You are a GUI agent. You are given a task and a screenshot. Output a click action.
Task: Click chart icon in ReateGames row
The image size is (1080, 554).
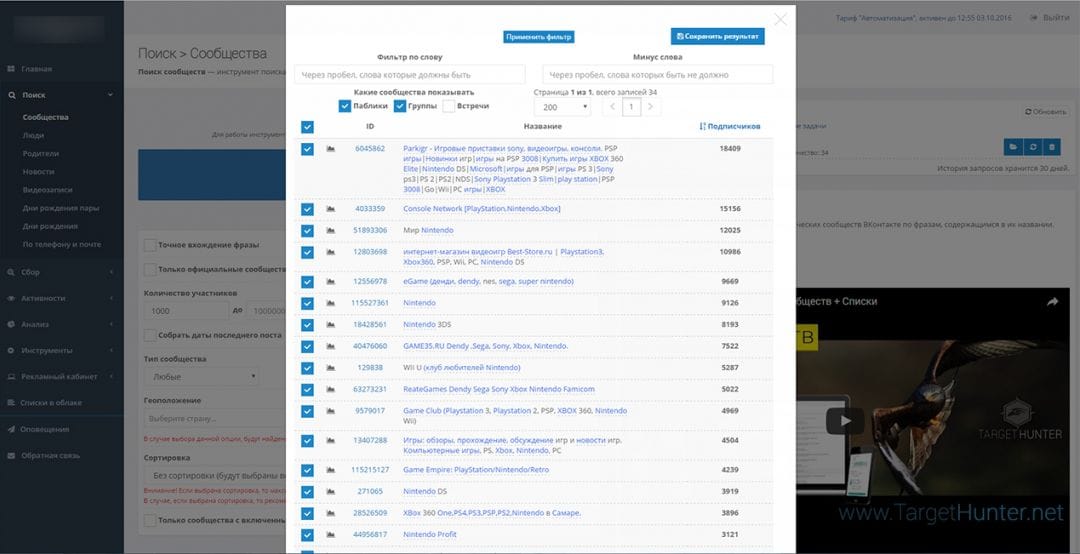[331, 389]
